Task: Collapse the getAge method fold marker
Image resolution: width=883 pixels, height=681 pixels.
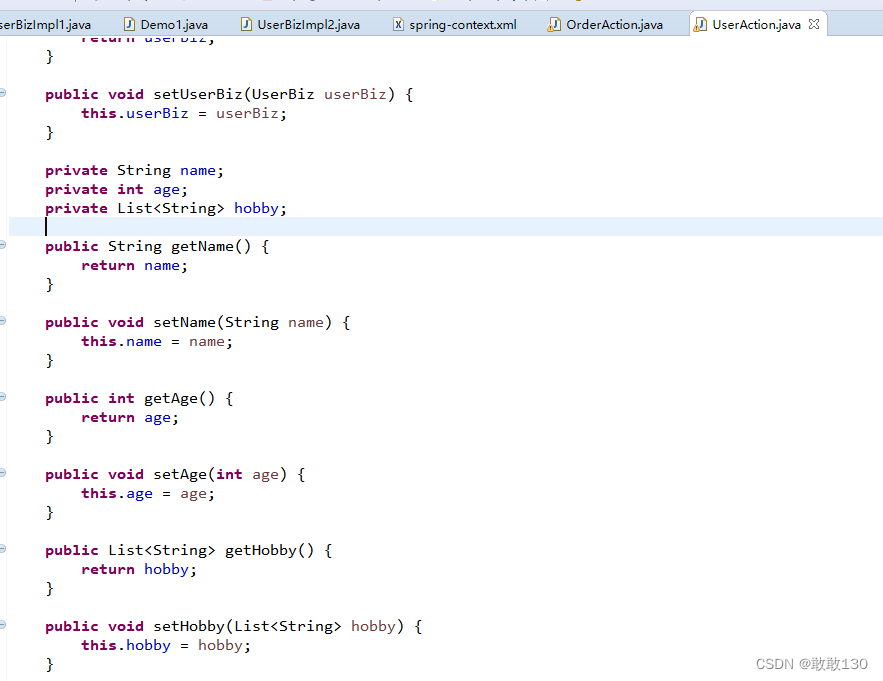Action: [x=3, y=397]
